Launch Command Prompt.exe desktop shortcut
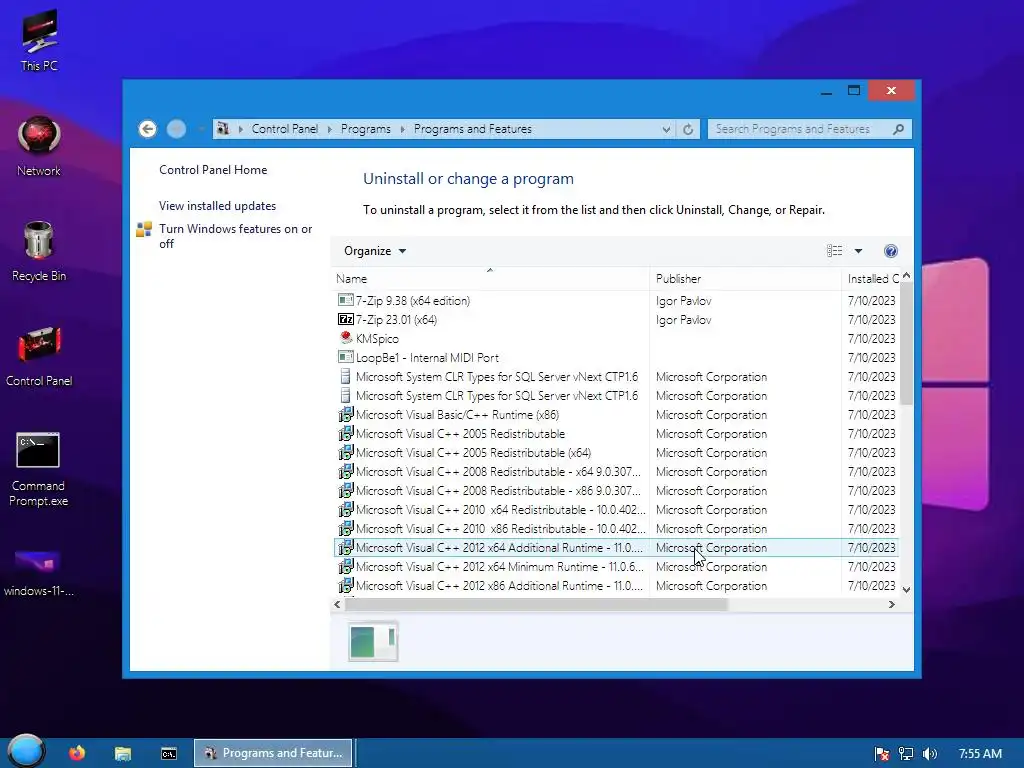Viewport: 1024px width, 768px height. coord(39,469)
